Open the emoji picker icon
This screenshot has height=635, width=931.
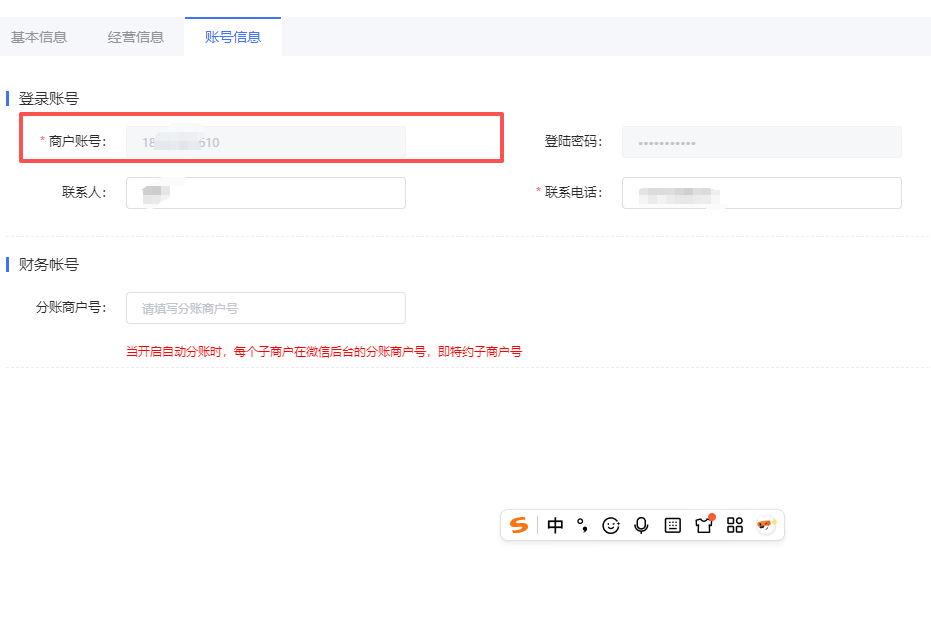coord(611,525)
